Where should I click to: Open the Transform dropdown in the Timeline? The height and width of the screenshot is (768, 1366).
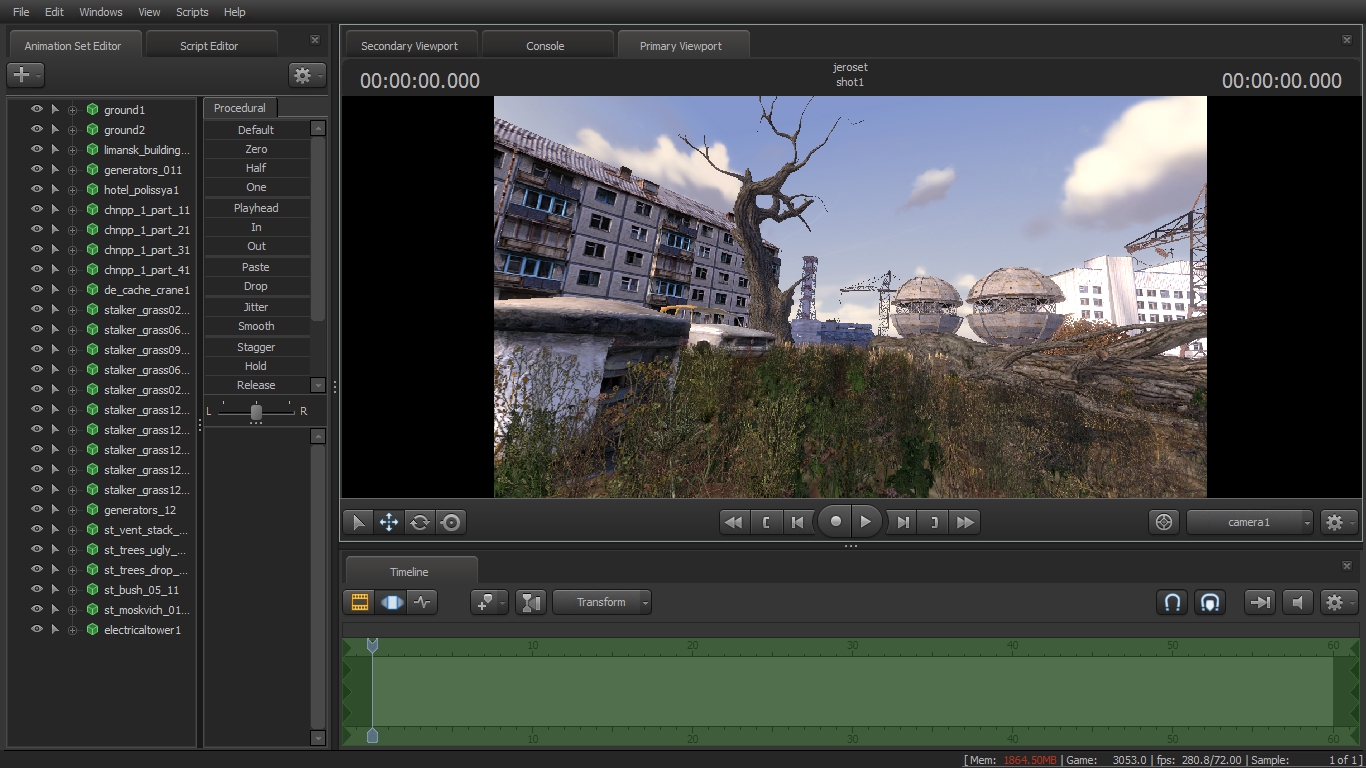click(602, 602)
